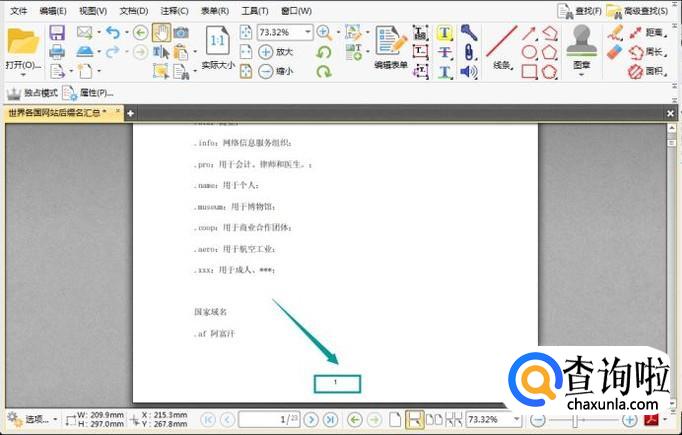Click the Zoom Out (缩小) button
The height and width of the screenshot is (435, 682).
(x=276, y=71)
